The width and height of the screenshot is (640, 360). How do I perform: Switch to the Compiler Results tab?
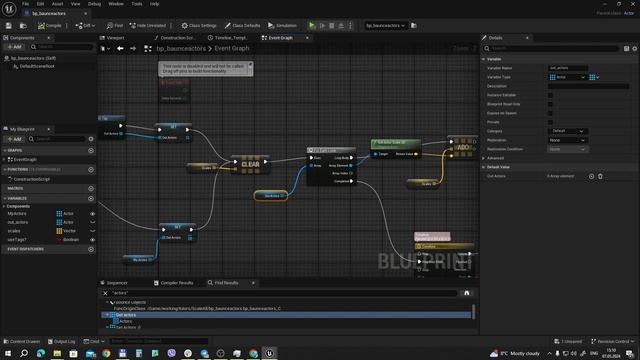click(x=174, y=283)
